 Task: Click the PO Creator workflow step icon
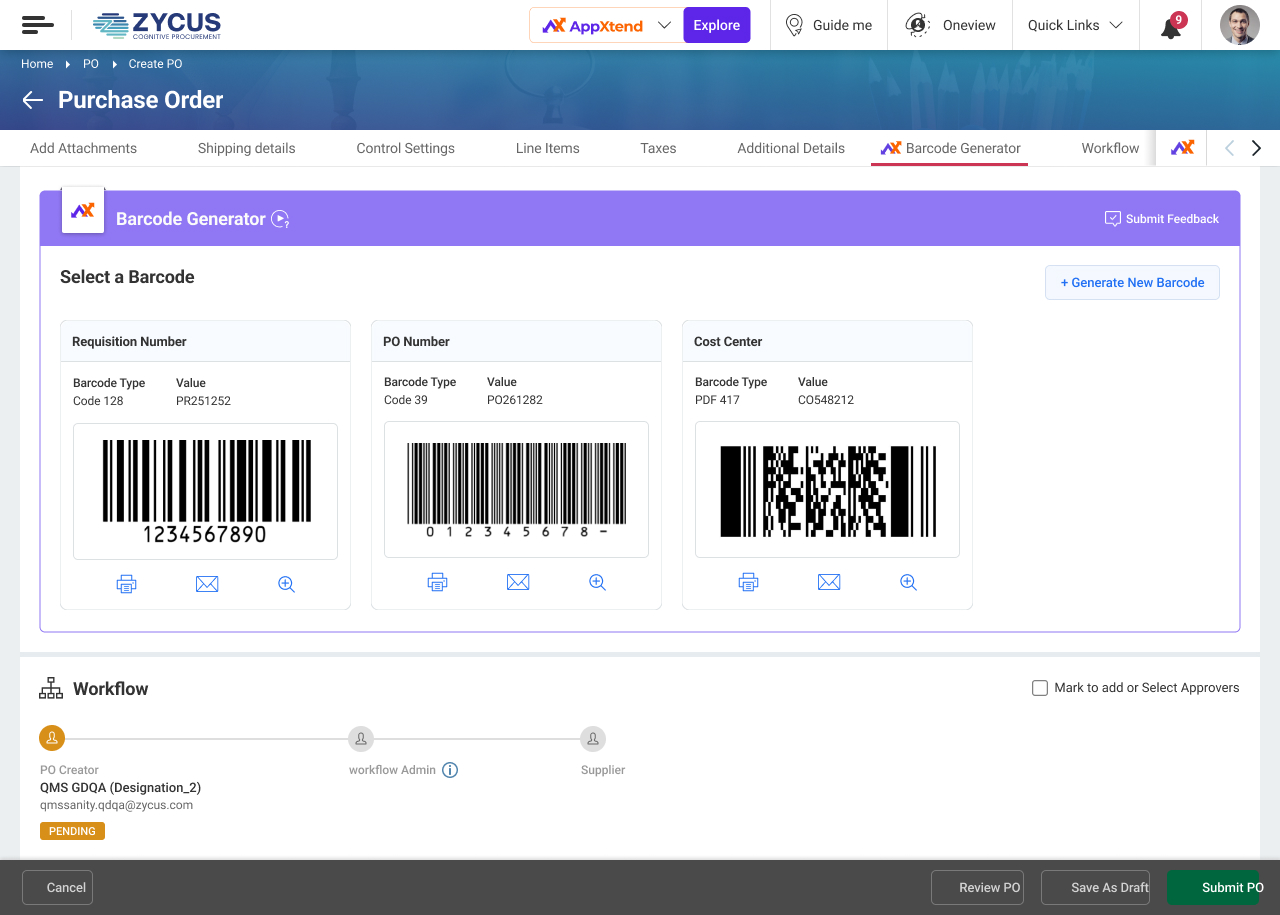point(52,739)
